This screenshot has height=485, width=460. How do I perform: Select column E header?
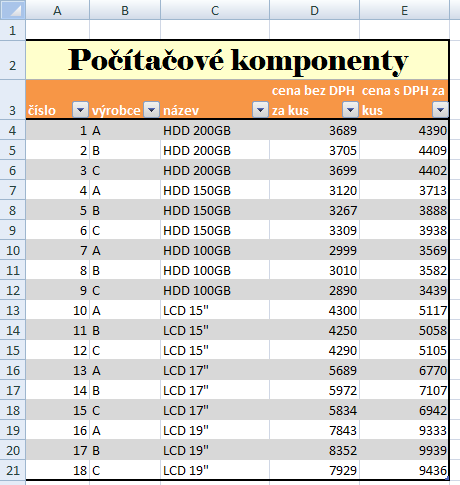tap(405, 10)
